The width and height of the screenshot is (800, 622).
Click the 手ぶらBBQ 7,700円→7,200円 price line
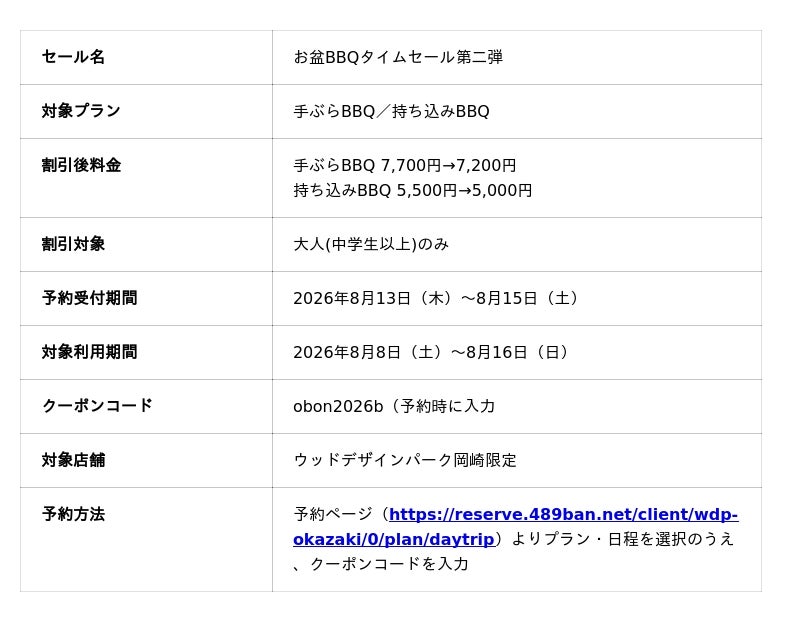(x=405, y=165)
